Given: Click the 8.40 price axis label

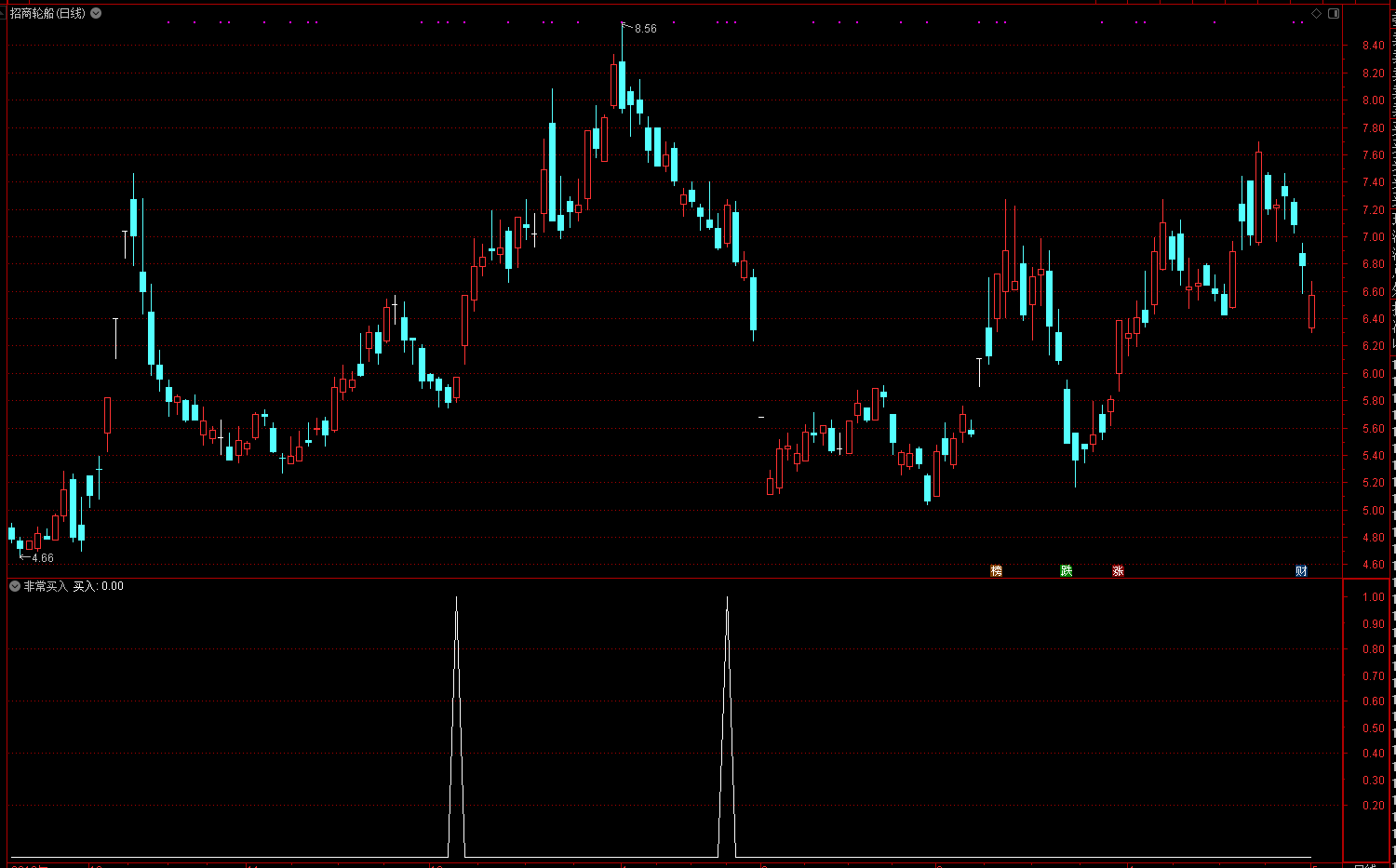Looking at the screenshot, I should click(1373, 46).
